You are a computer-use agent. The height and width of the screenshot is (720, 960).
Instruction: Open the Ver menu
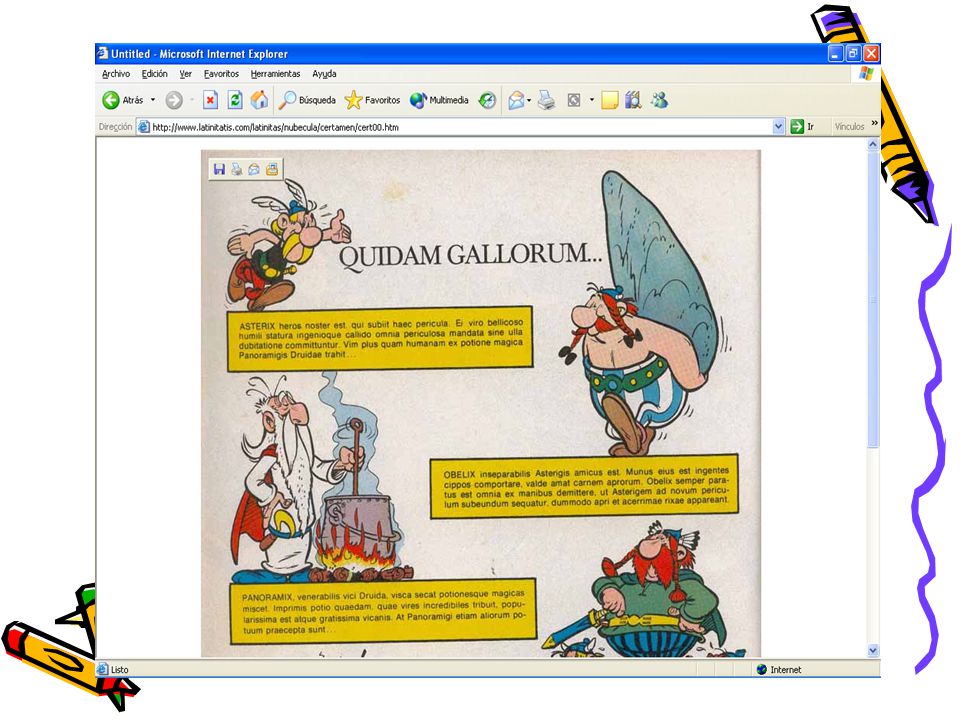coord(186,74)
